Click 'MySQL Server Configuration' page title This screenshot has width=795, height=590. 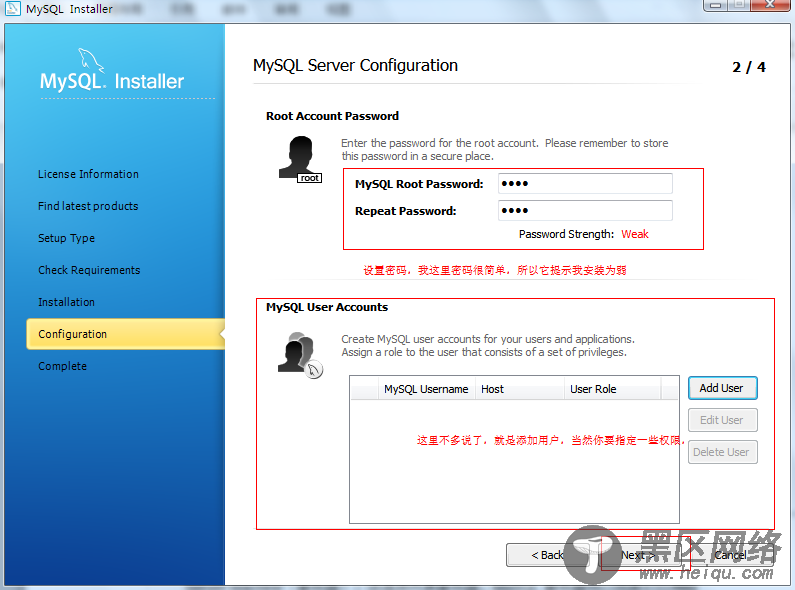point(355,65)
